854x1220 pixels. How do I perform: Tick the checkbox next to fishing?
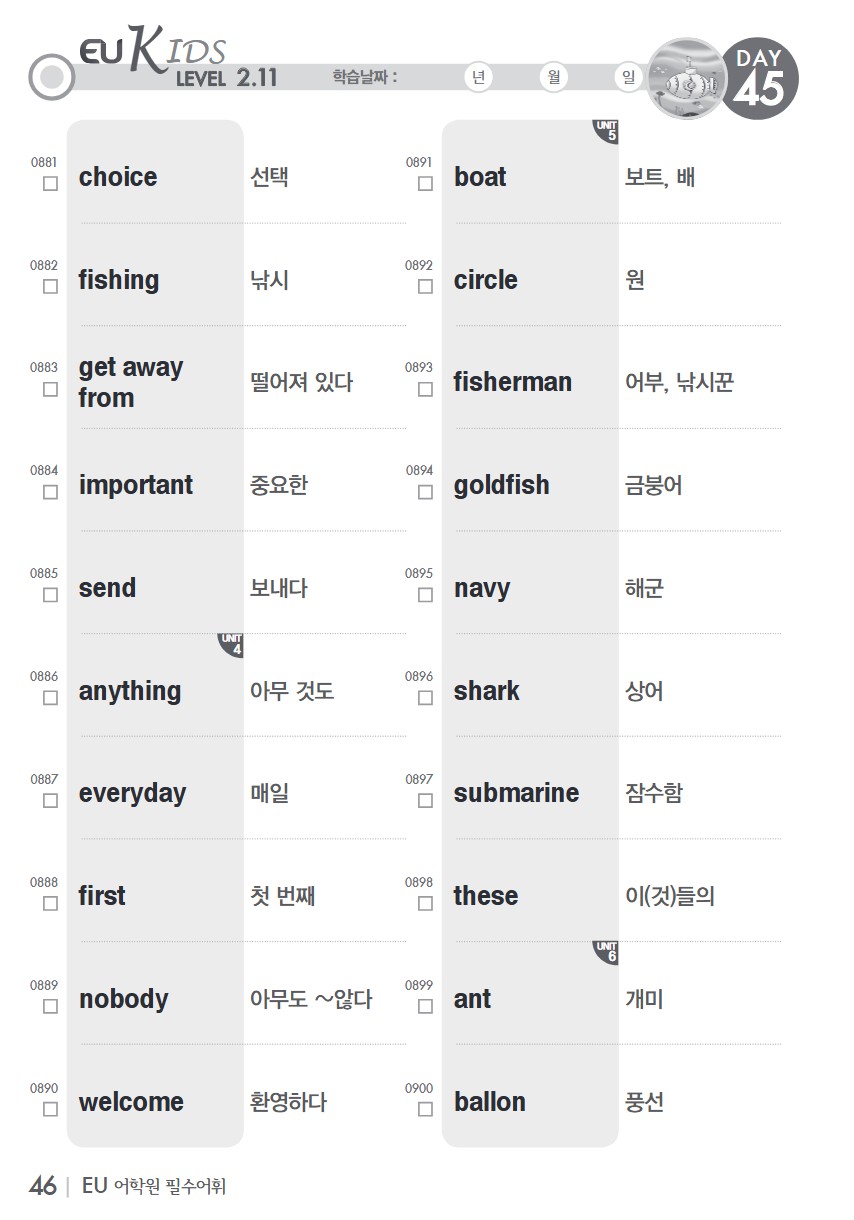pyautogui.click(x=50, y=287)
